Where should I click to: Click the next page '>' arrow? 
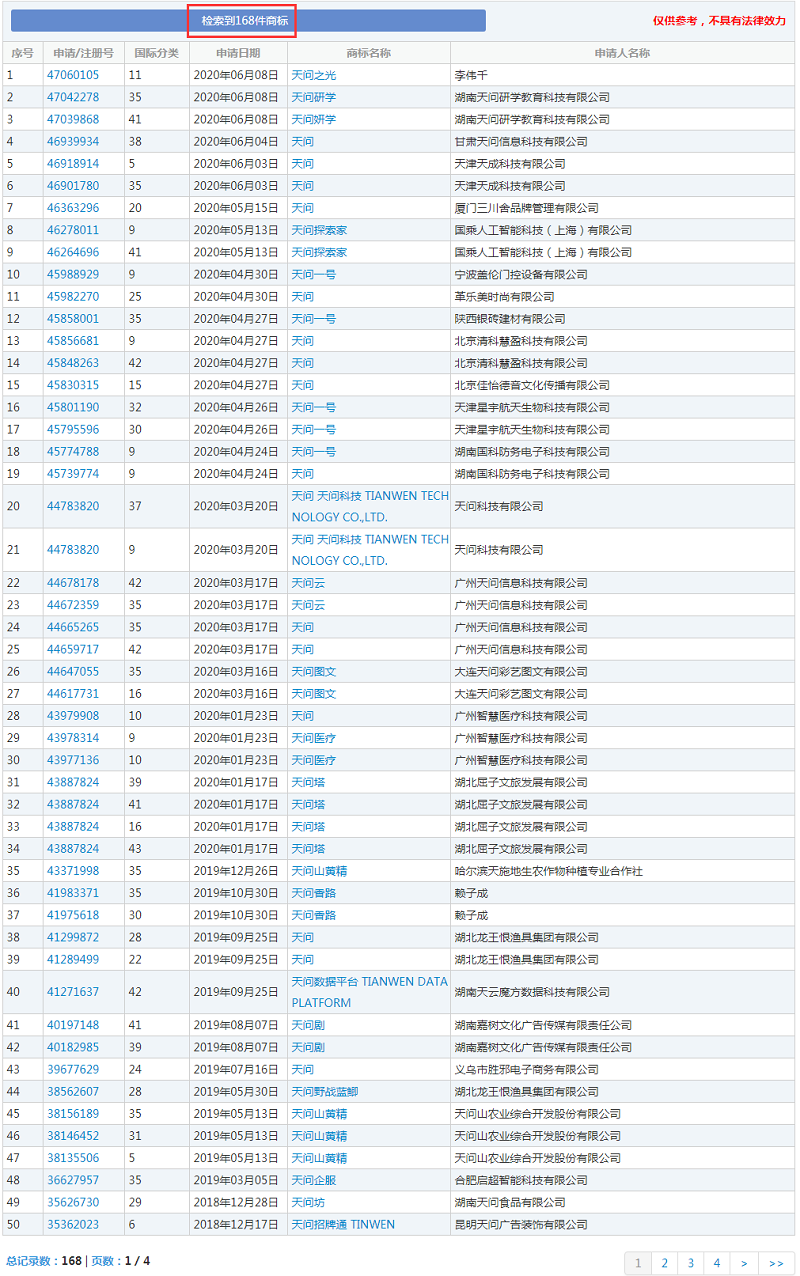coord(743,1263)
